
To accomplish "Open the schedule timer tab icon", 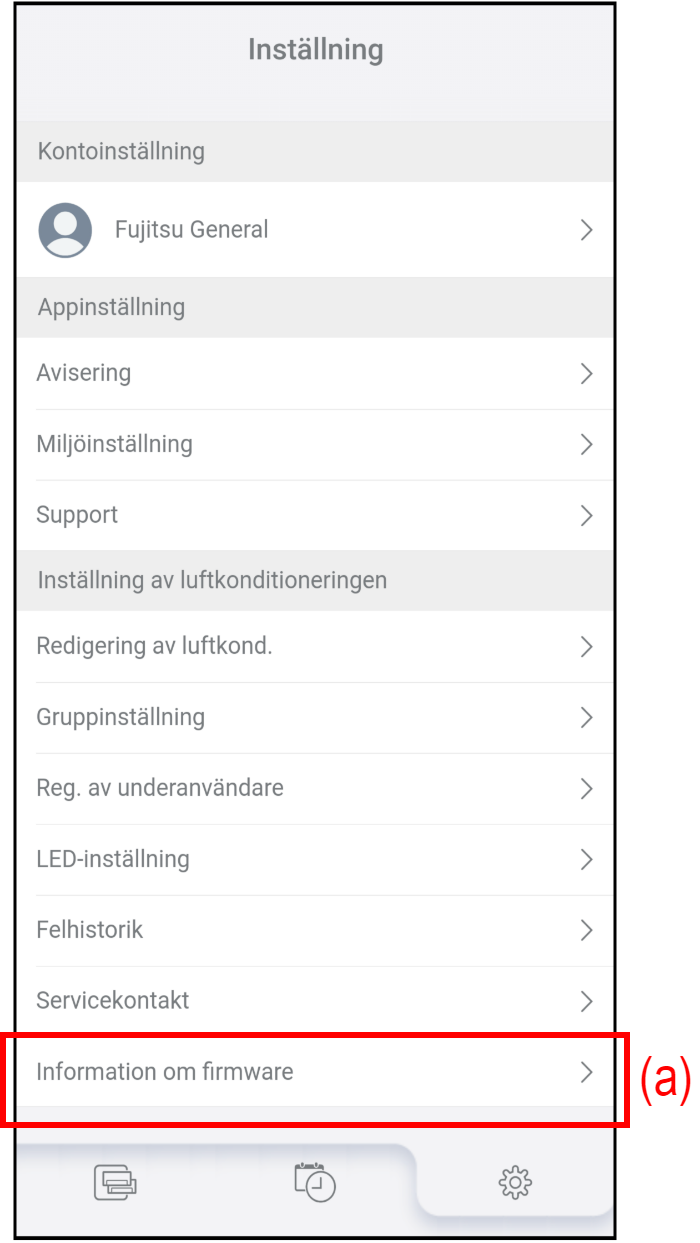I will [x=315, y=1182].
